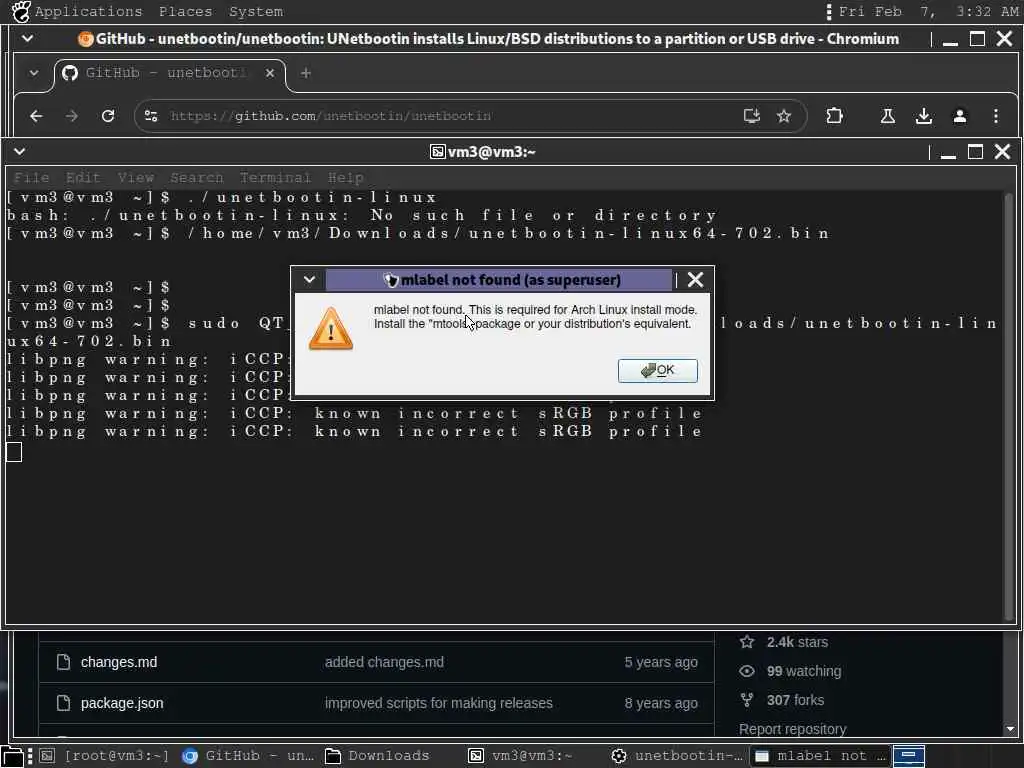This screenshot has height=768, width=1024.
Task: Click the file icon beside package.json
Action: (x=63, y=703)
